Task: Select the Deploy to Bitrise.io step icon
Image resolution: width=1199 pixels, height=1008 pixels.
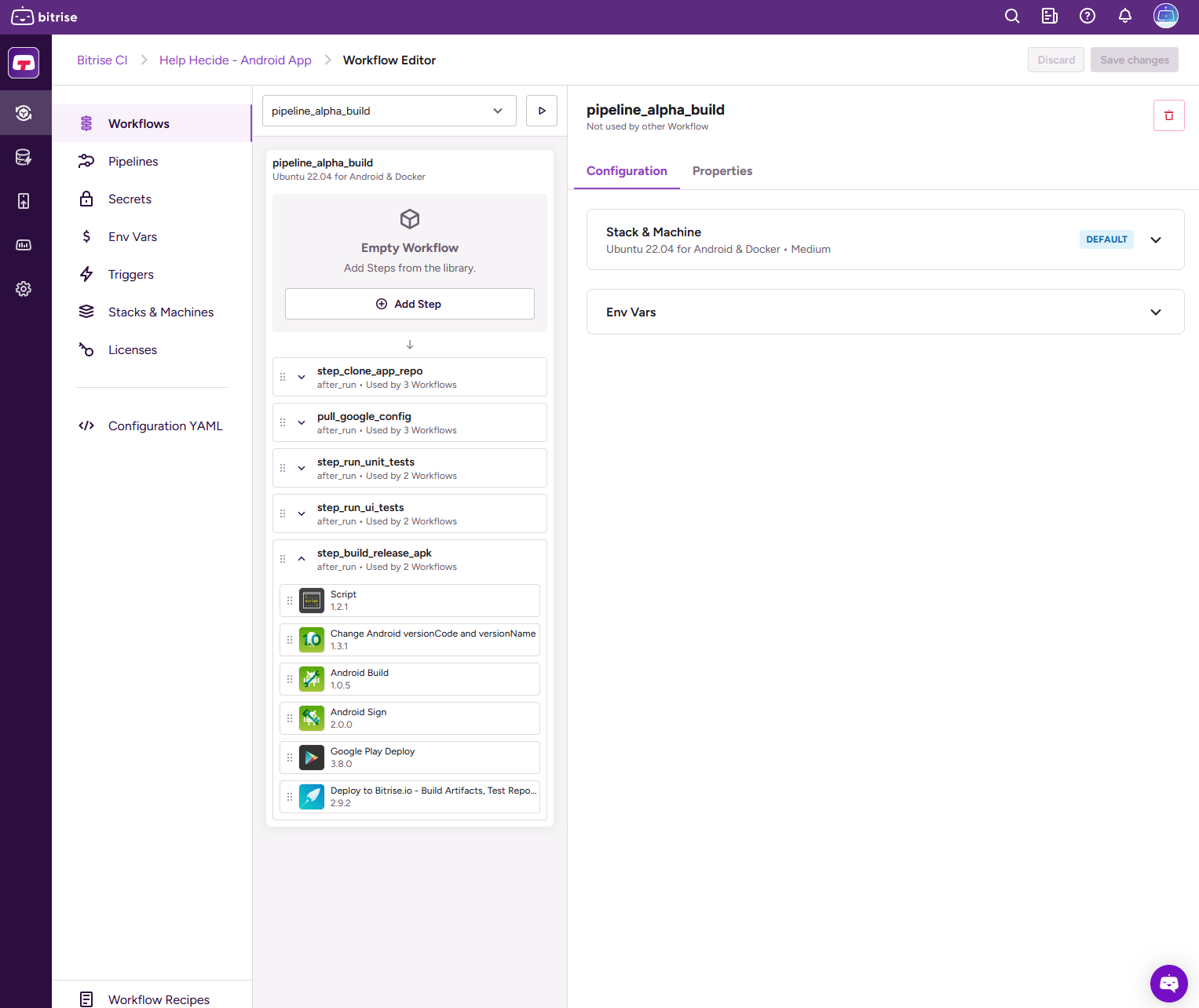Action: click(312, 797)
